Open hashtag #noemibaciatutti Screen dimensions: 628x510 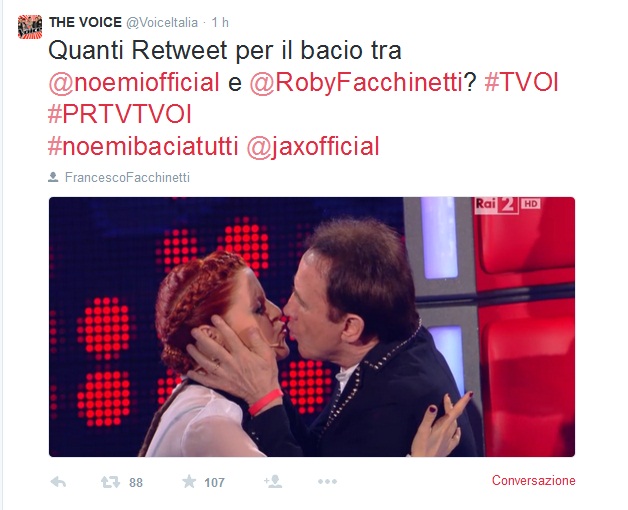tap(143, 146)
